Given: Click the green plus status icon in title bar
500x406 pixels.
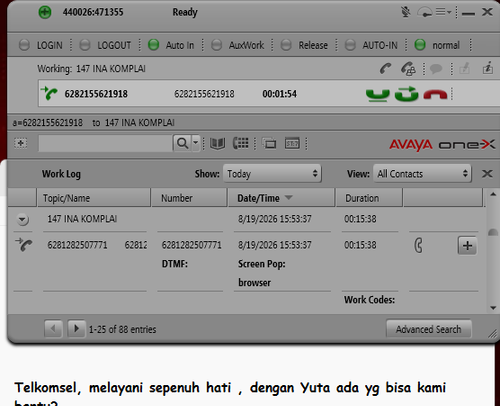Looking at the screenshot, I should point(45,12).
